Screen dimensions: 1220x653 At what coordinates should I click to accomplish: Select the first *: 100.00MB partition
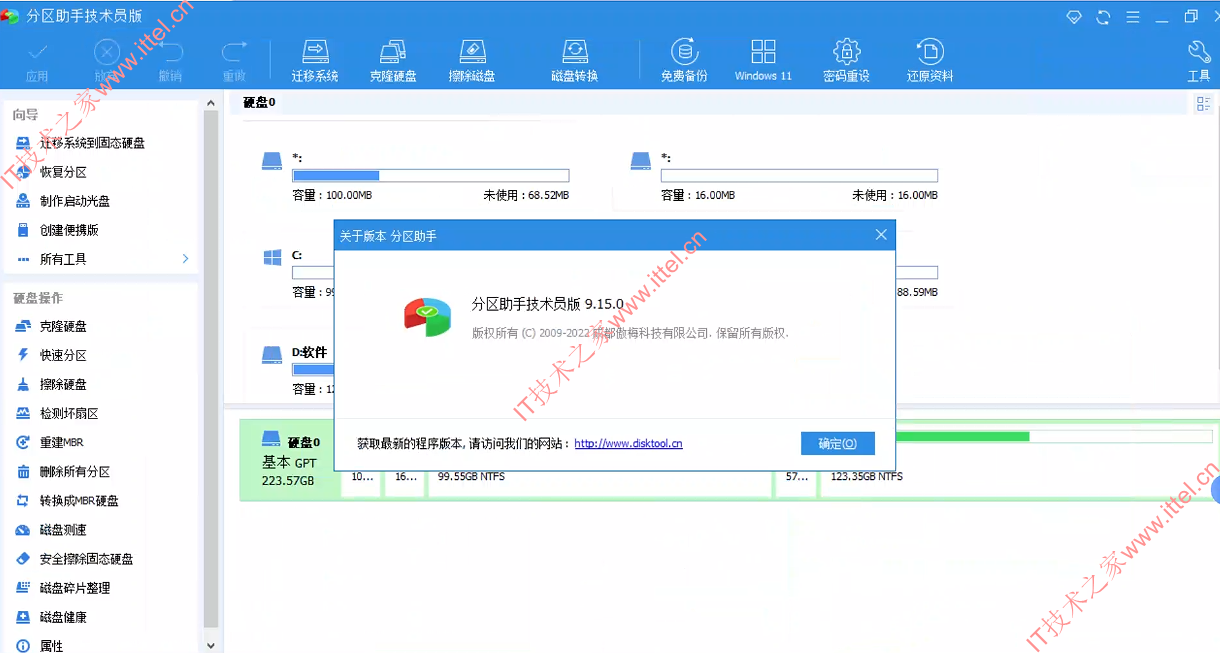(415, 177)
